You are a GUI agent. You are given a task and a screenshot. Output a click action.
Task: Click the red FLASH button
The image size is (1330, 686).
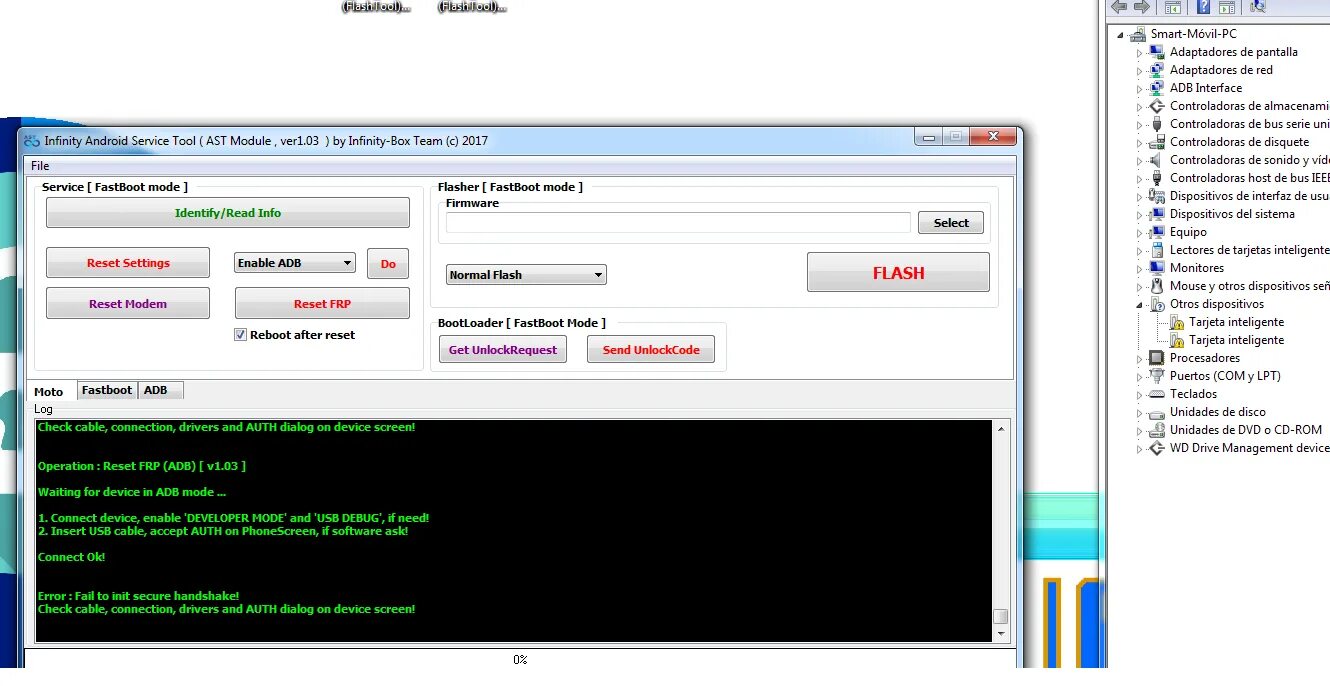[x=898, y=273]
